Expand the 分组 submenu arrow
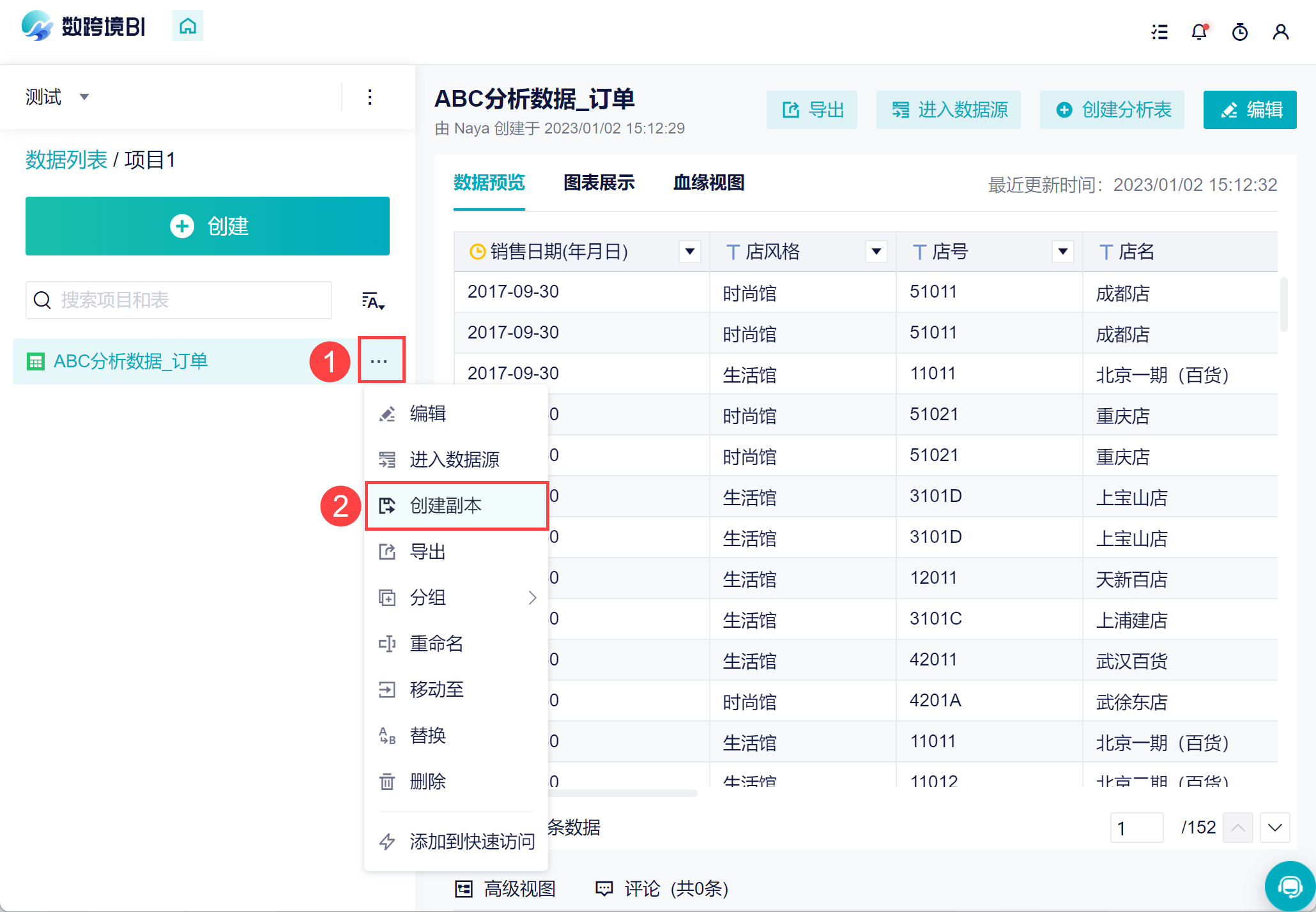Screen dimensions: 1316x912 click(x=532, y=598)
